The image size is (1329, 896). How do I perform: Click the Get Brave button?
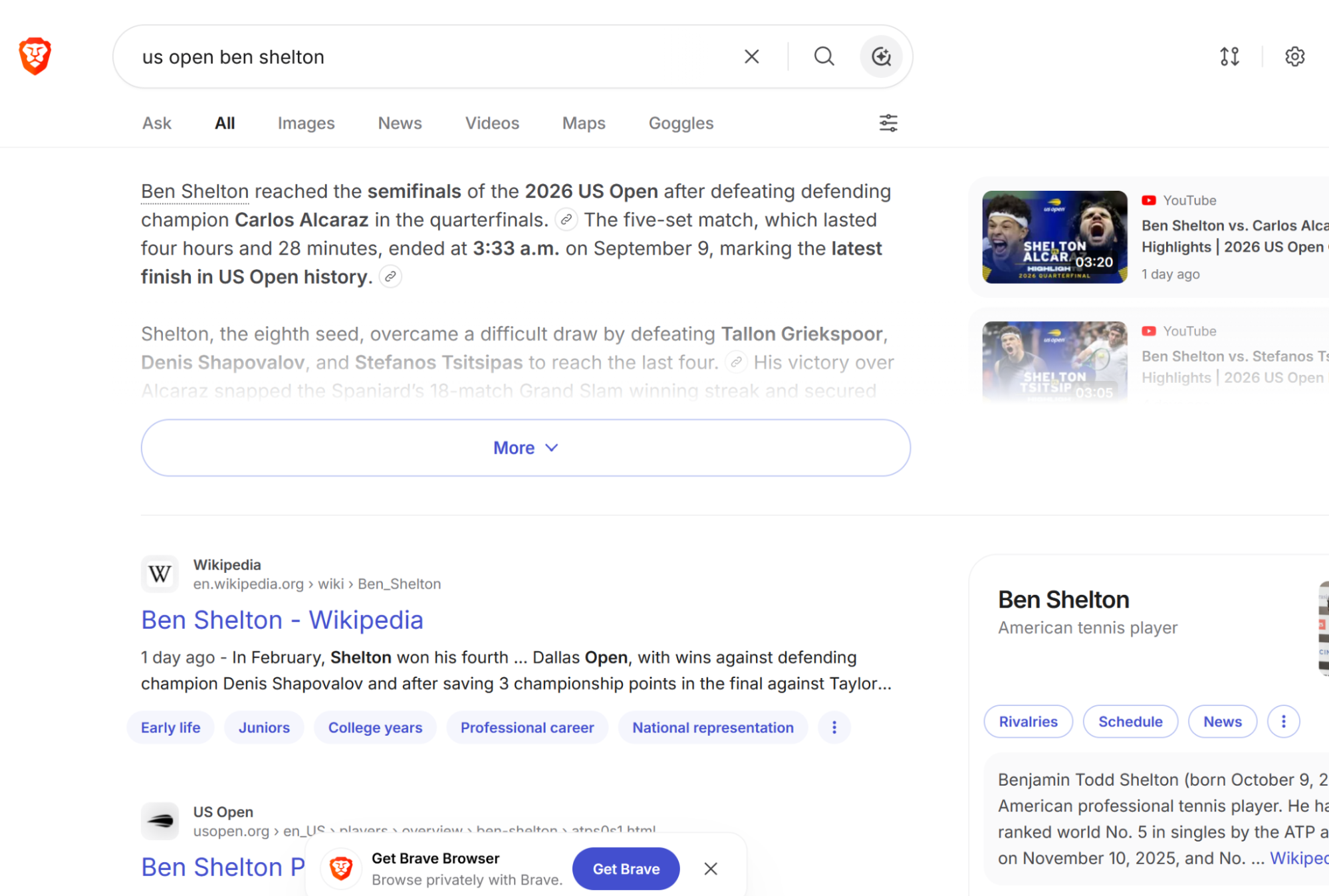[626, 869]
